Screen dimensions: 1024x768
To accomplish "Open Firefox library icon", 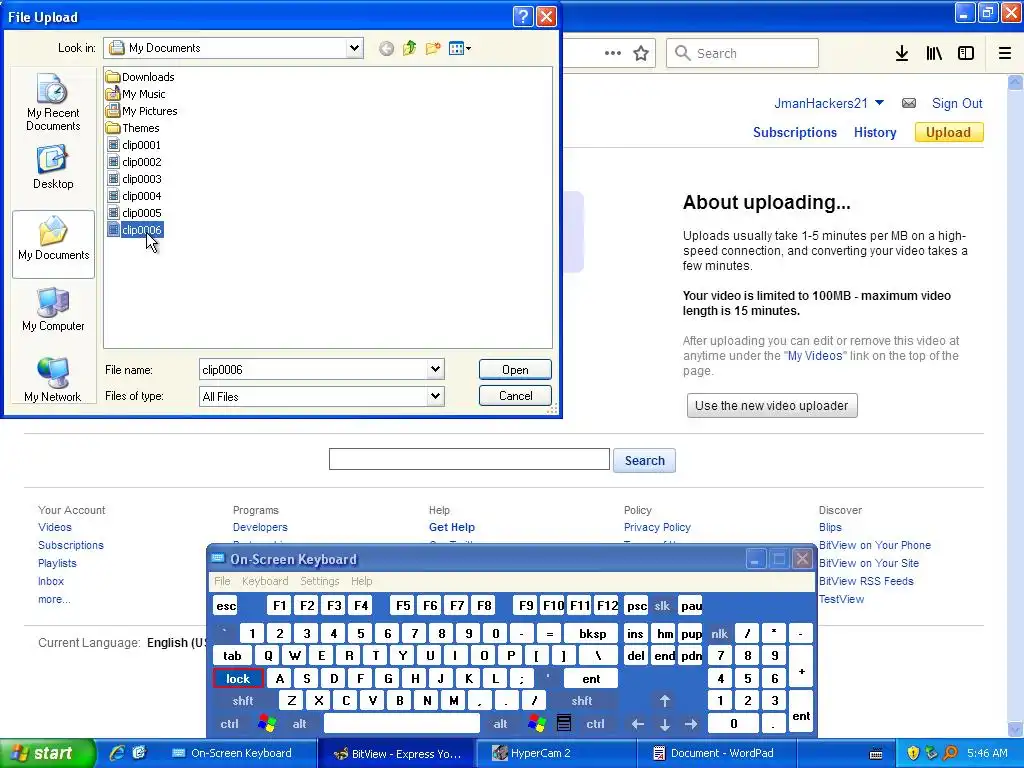I will pos(934,54).
